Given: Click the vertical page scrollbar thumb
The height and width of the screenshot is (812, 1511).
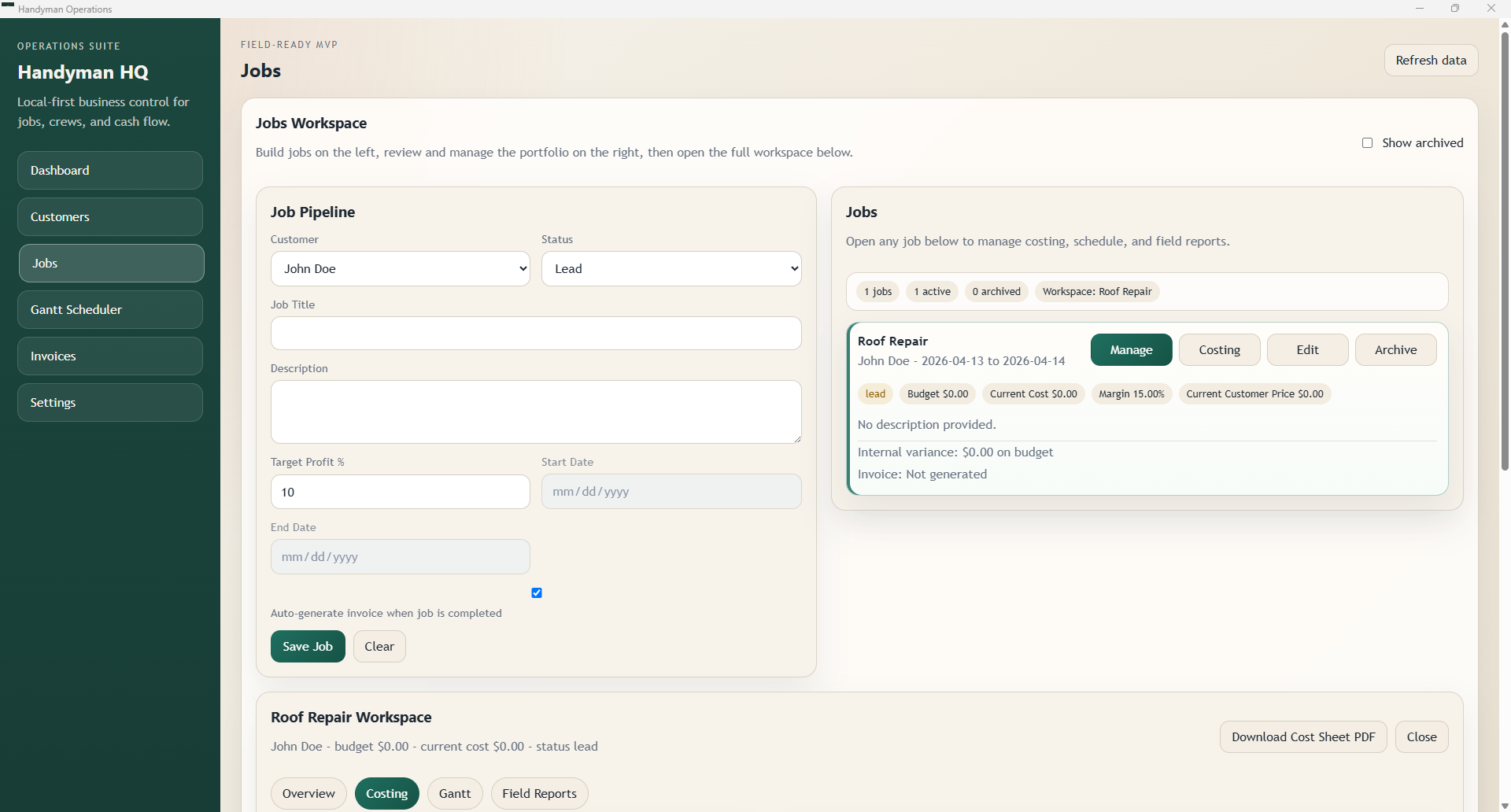Looking at the screenshot, I should tap(1505, 250).
